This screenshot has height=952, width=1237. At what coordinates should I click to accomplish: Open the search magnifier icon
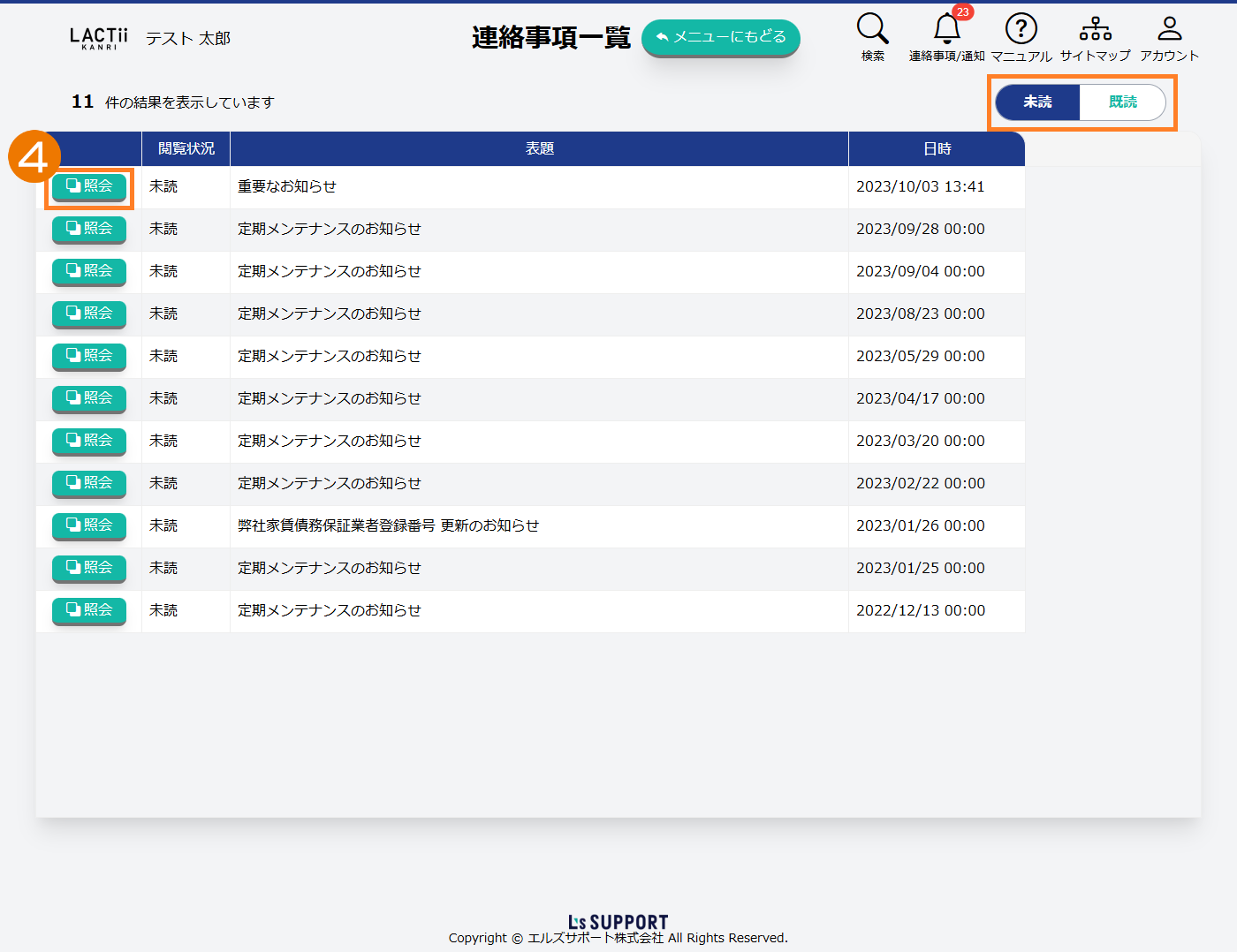pyautogui.click(x=872, y=29)
